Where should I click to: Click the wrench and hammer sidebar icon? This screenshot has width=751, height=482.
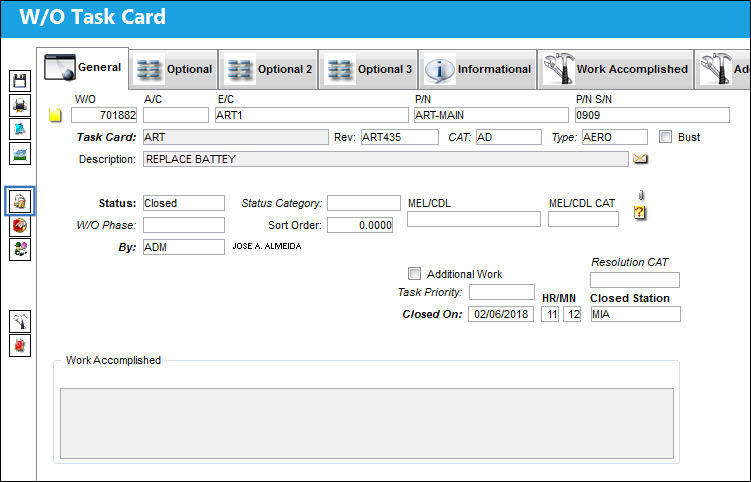[x=20, y=321]
